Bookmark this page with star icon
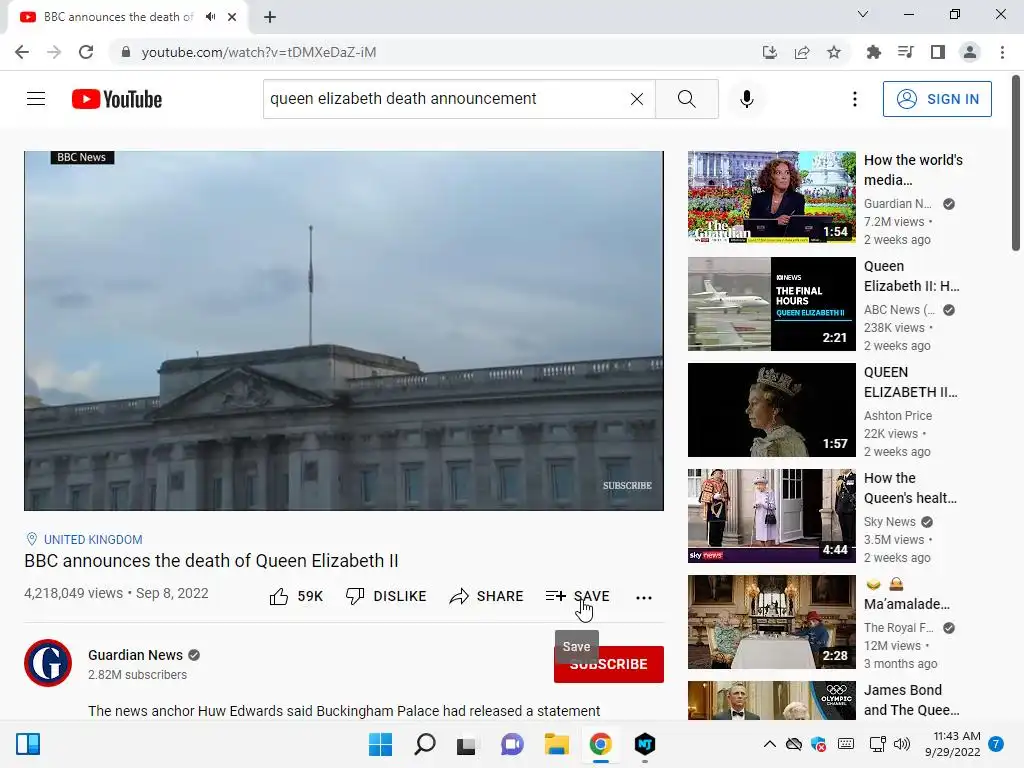1024x768 pixels. (834, 52)
